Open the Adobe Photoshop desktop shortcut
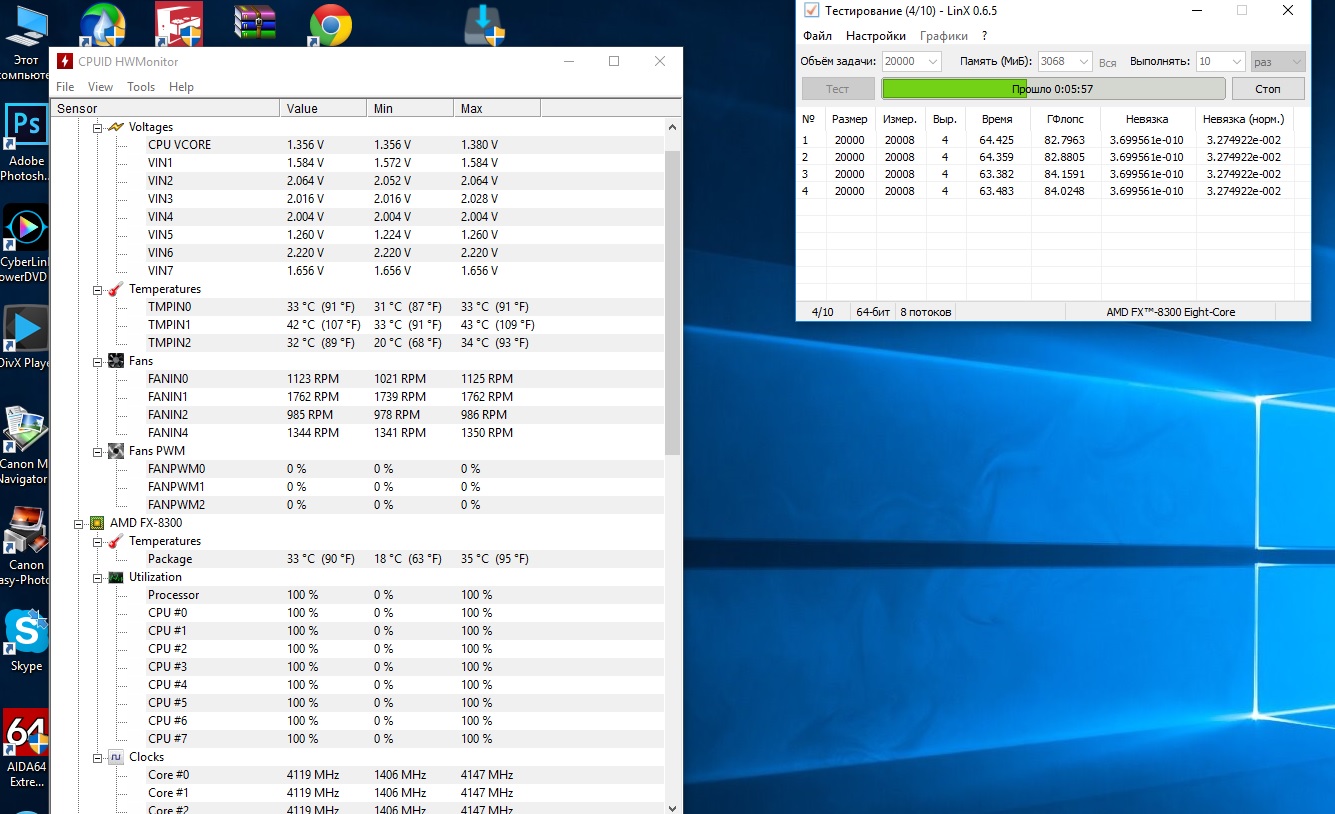The height and width of the screenshot is (814, 1335). tap(25, 143)
